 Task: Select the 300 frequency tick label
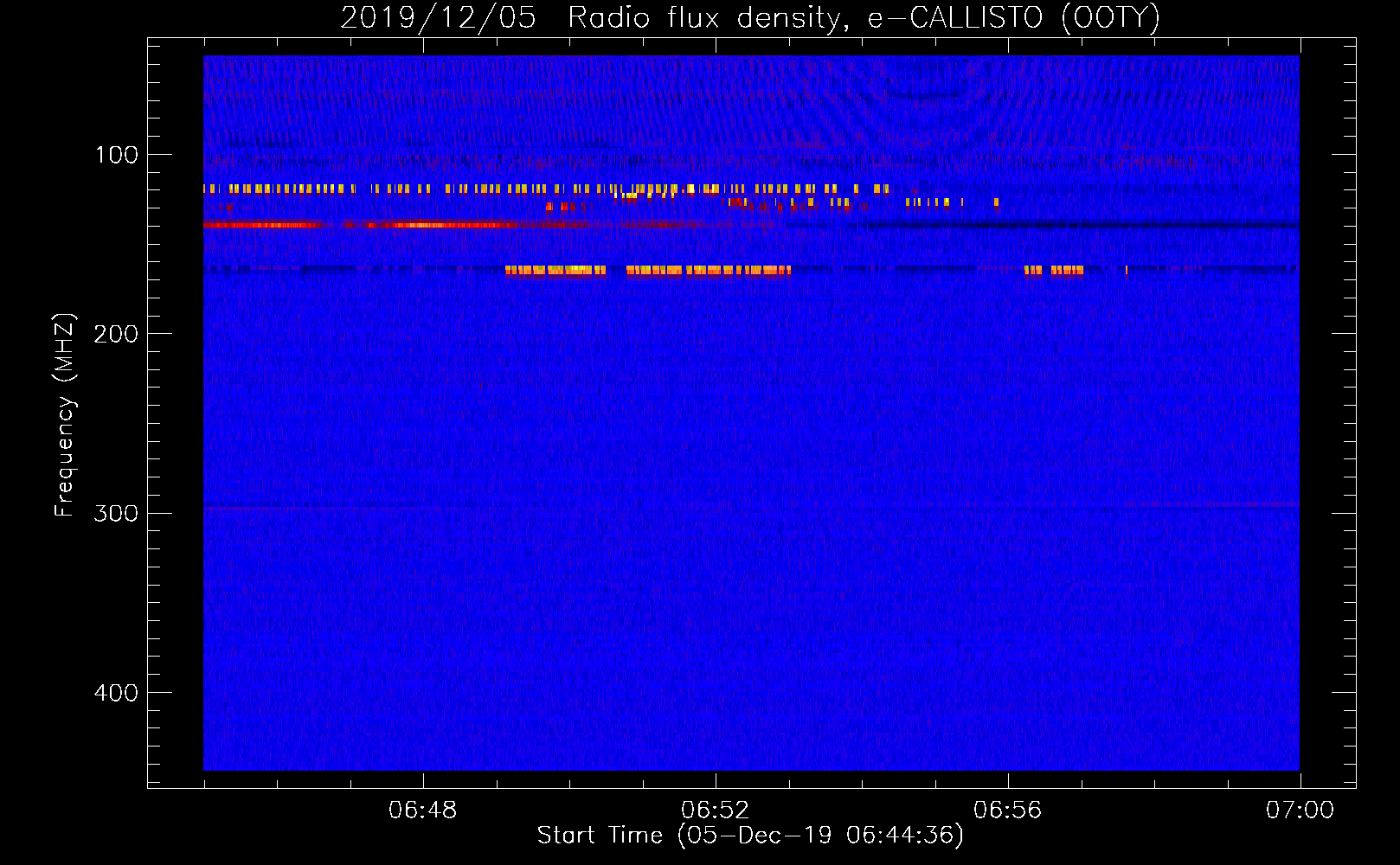tap(116, 513)
